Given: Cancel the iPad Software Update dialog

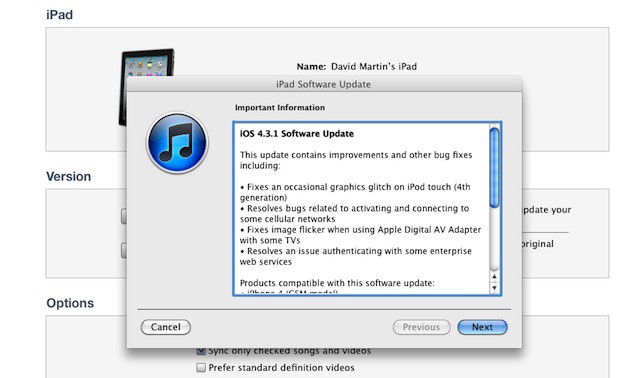Looking at the screenshot, I should [166, 327].
